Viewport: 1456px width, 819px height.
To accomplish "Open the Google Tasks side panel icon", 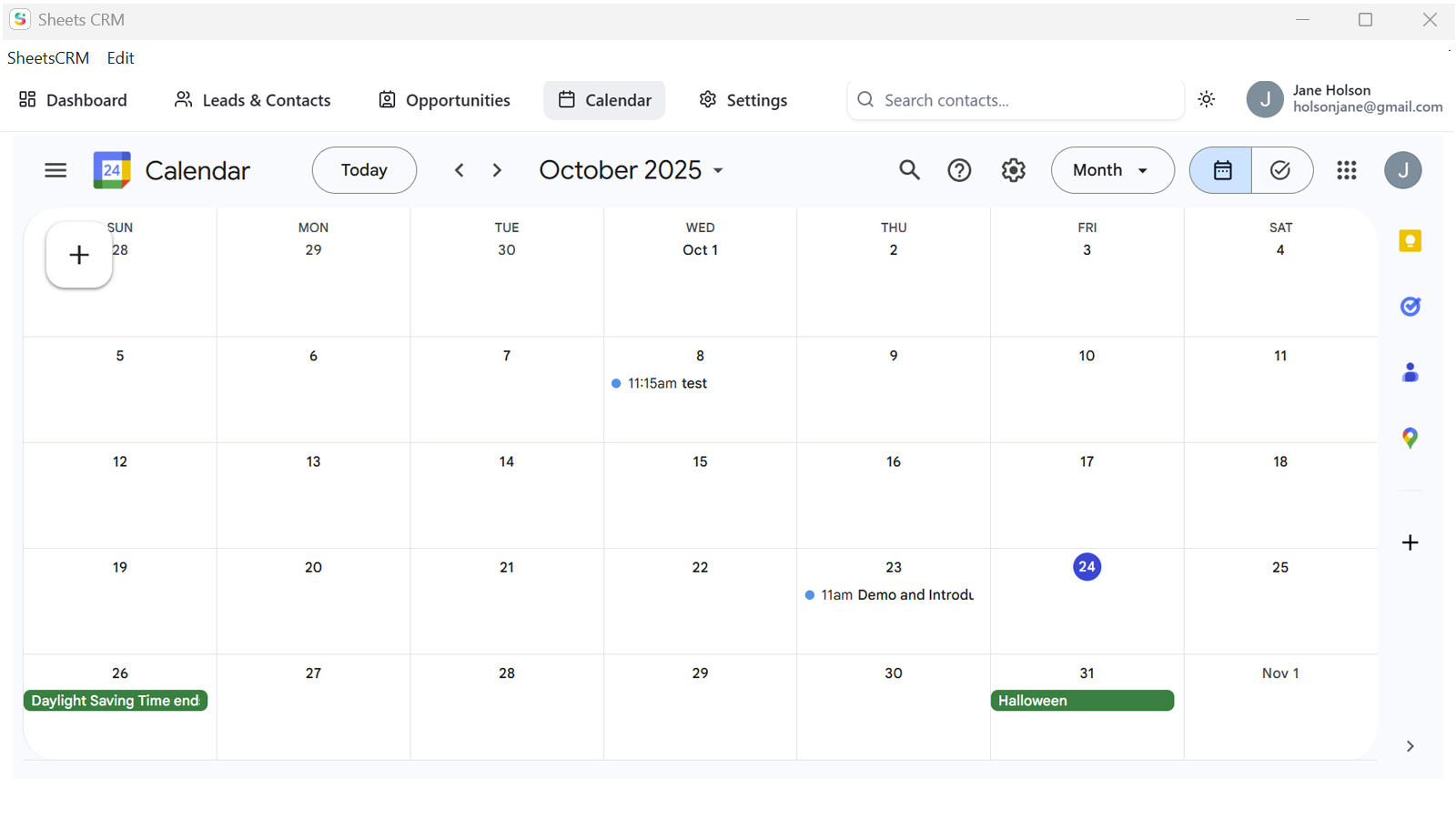I will click(1410, 307).
